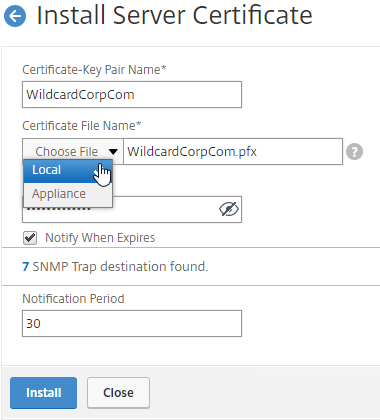
Task: Open the 7 SNMP Trap destination link
Action: tap(25, 267)
